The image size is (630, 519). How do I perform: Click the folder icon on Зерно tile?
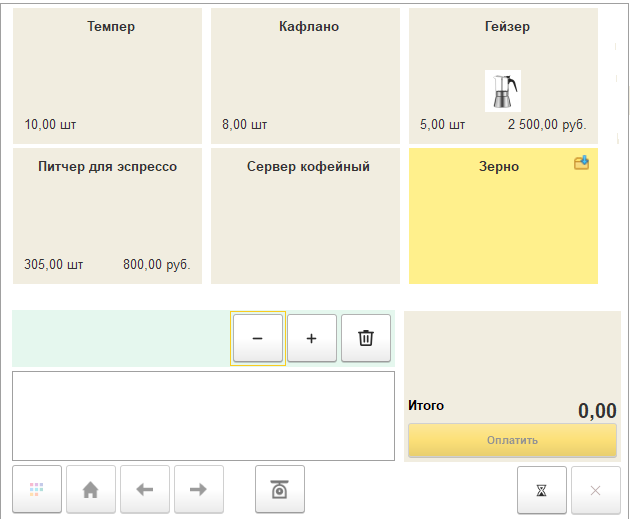(x=581, y=162)
